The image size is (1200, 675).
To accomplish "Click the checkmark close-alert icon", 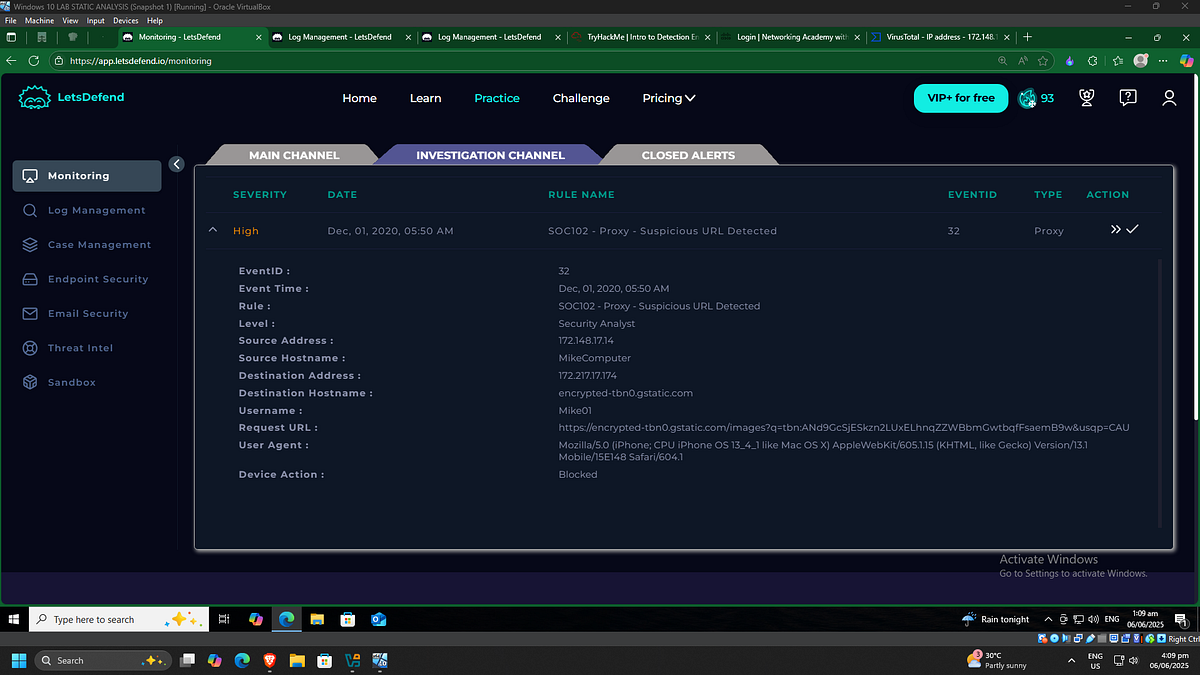I will click(1132, 230).
